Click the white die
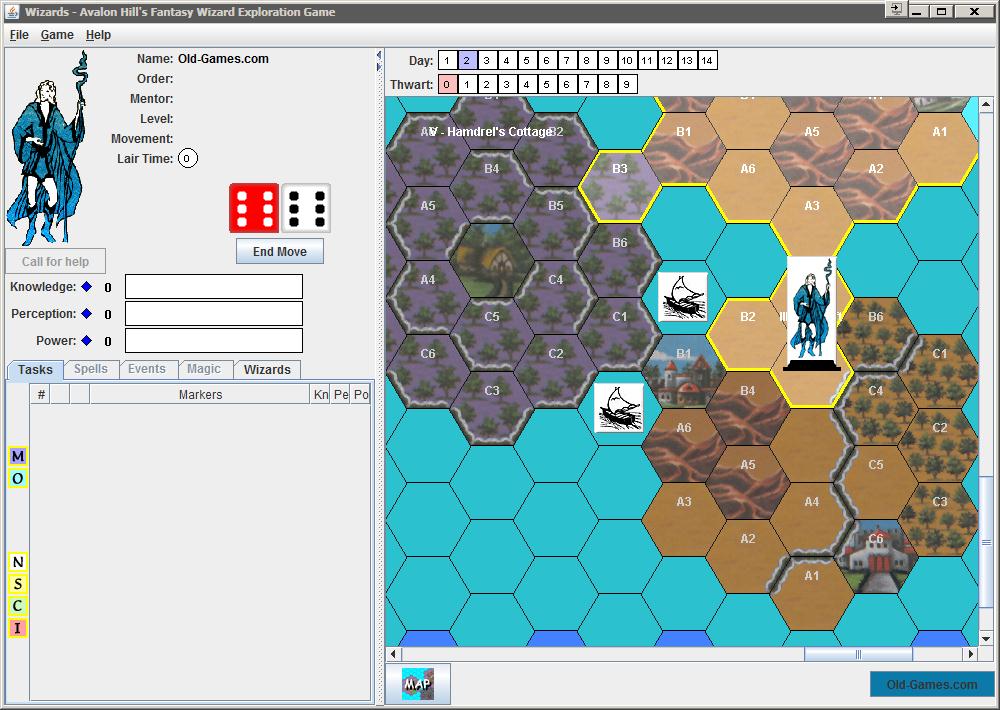 306,208
